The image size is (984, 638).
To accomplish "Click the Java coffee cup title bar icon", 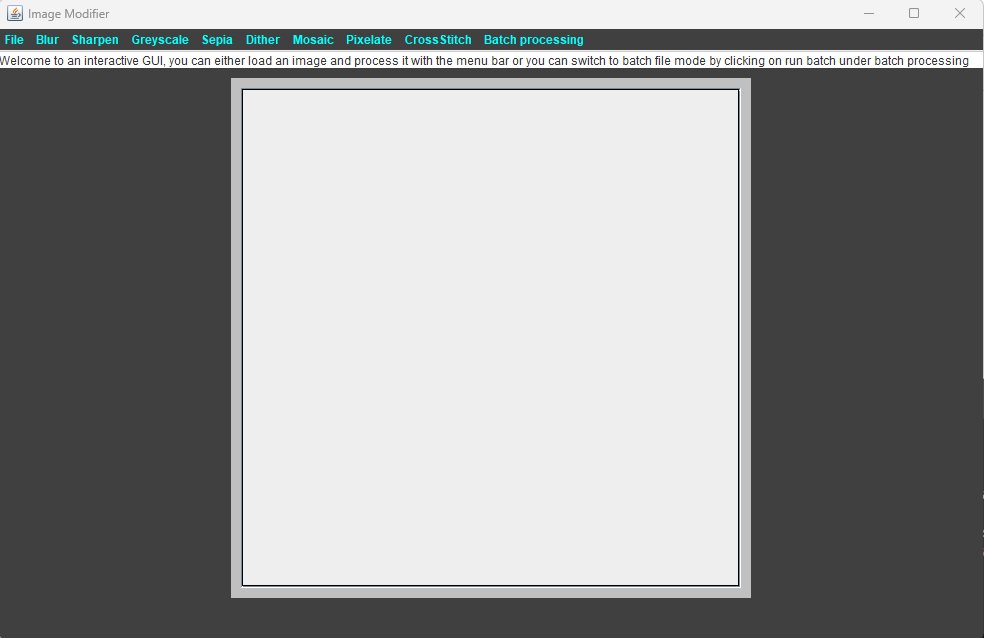I will point(15,13).
